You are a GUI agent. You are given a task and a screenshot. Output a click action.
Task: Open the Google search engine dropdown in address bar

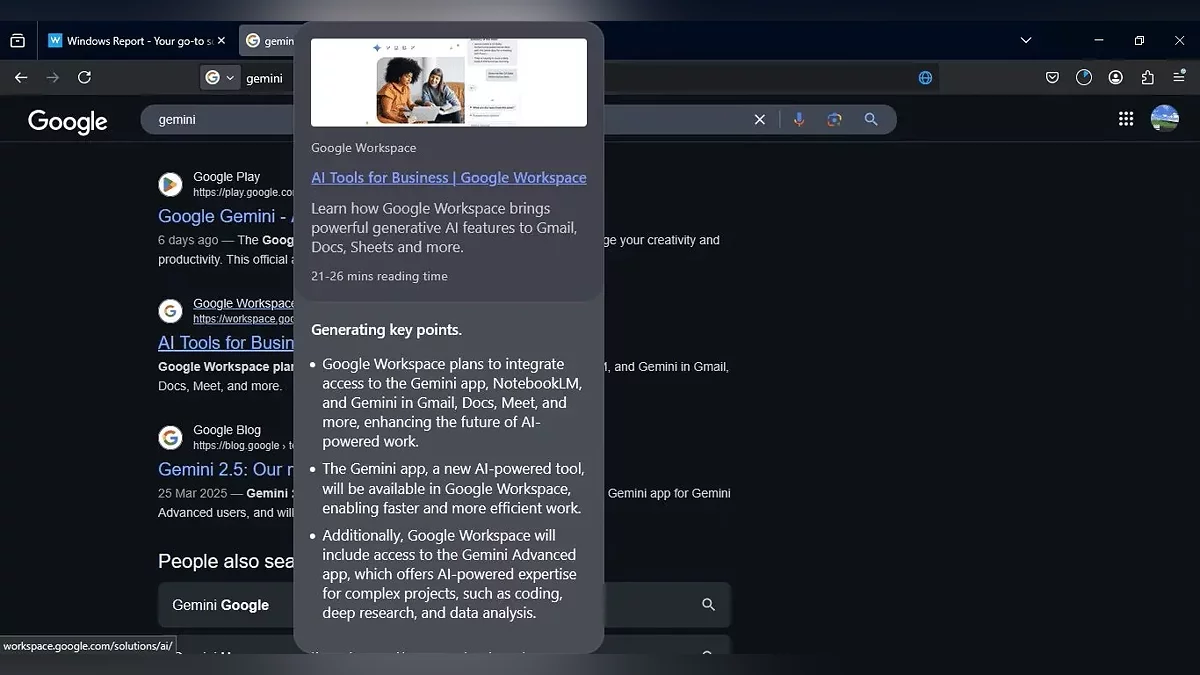click(x=220, y=78)
